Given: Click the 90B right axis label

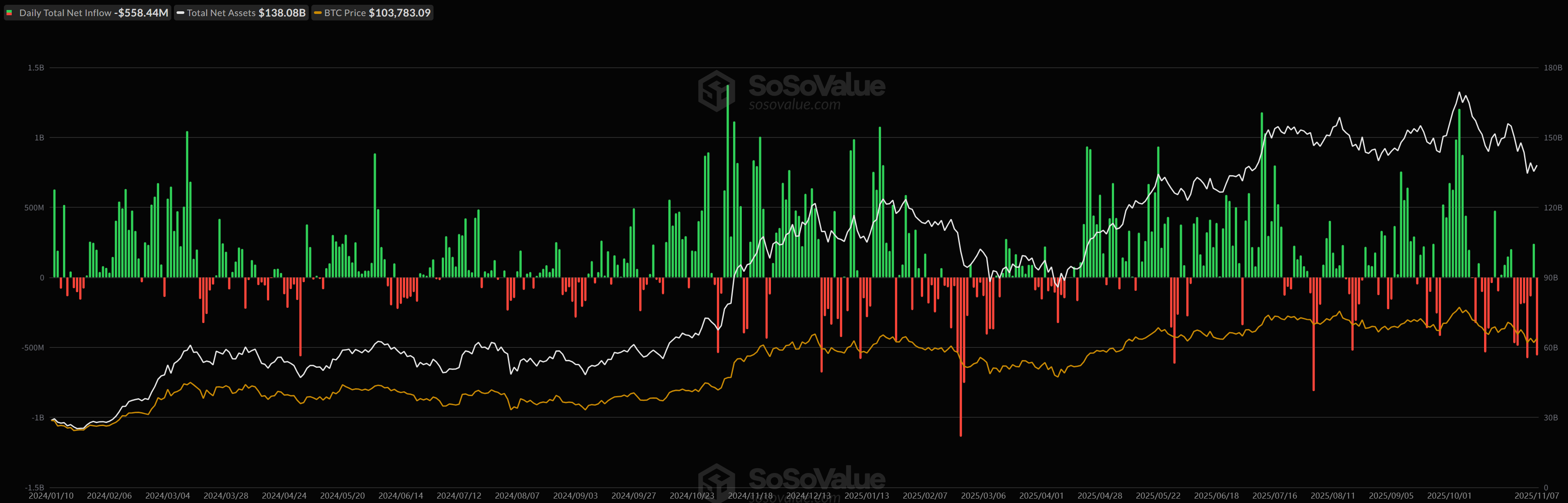Looking at the screenshot, I should [x=1550, y=277].
